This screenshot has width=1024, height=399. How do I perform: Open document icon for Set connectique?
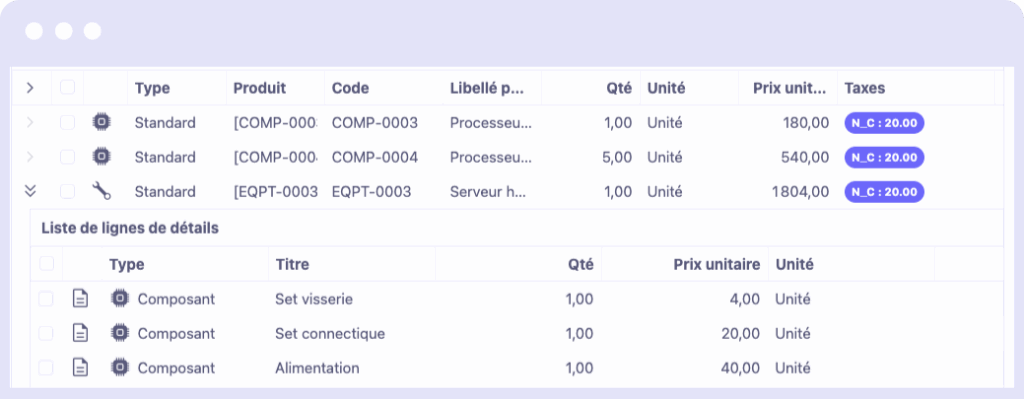(80, 334)
